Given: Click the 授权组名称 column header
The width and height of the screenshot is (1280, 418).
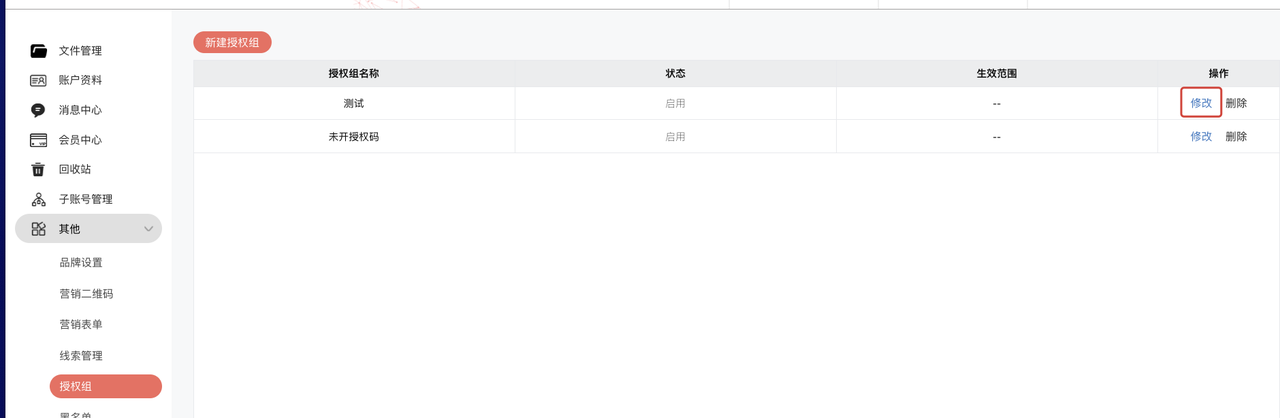Looking at the screenshot, I should pyautogui.click(x=354, y=74).
